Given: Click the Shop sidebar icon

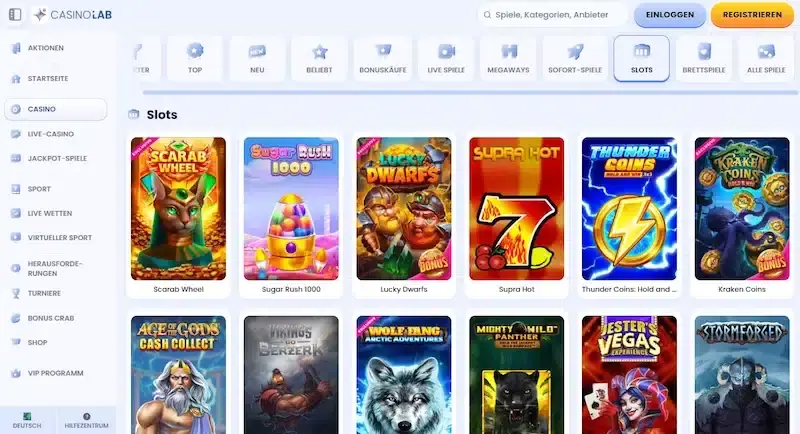Looking at the screenshot, I should point(16,342).
